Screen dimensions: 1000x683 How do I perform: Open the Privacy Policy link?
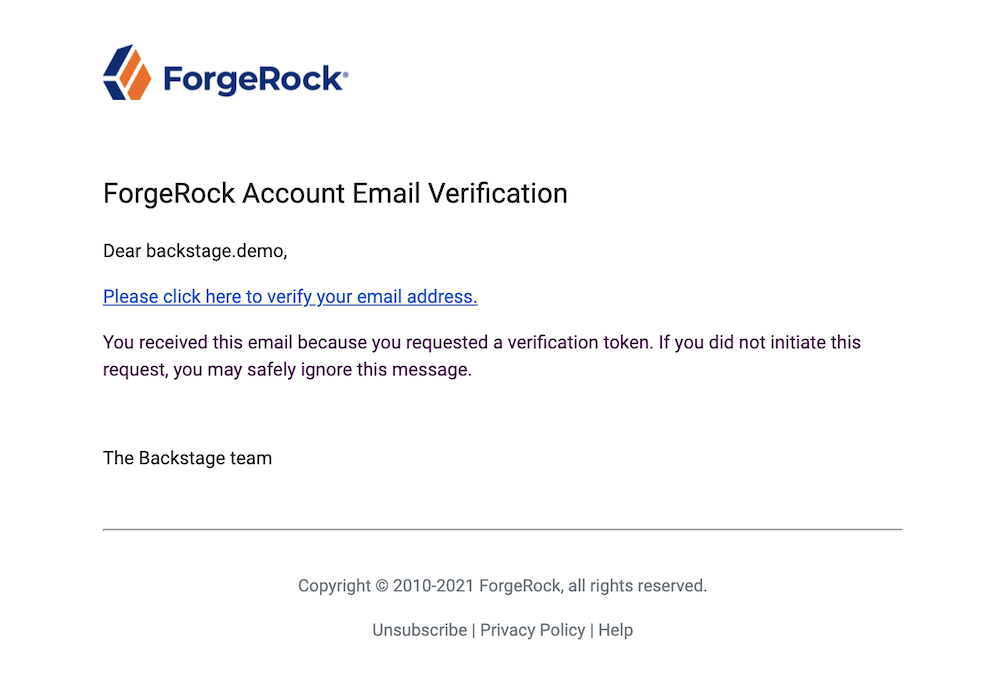(532, 630)
